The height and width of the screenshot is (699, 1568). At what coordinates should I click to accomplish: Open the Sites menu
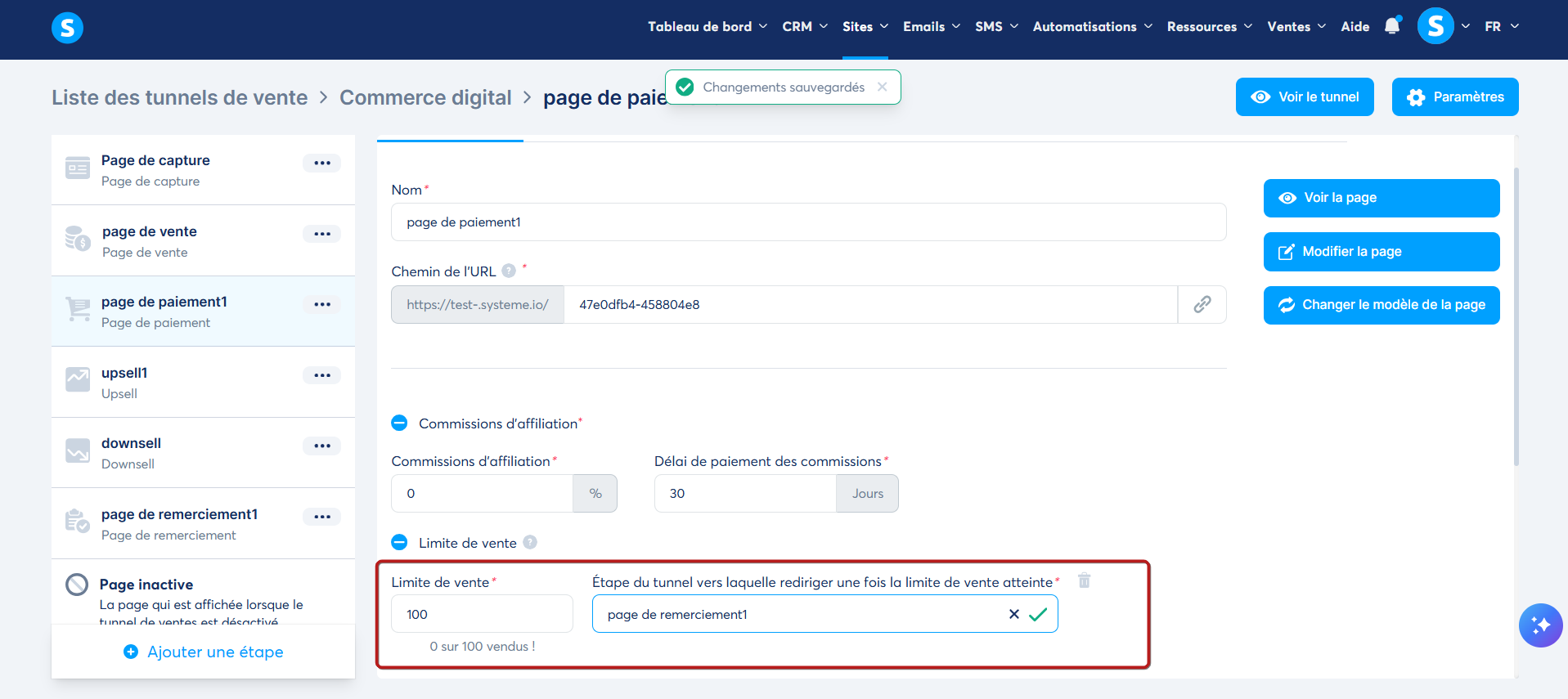(865, 26)
